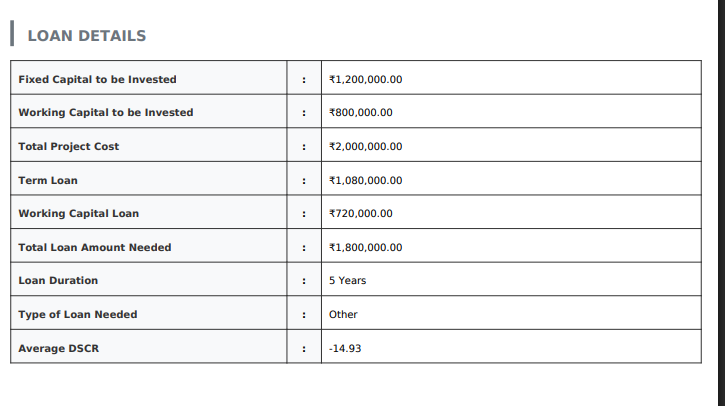Select the Working Capital Loan label
725x406 pixels.
pyautogui.click(x=79, y=214)
